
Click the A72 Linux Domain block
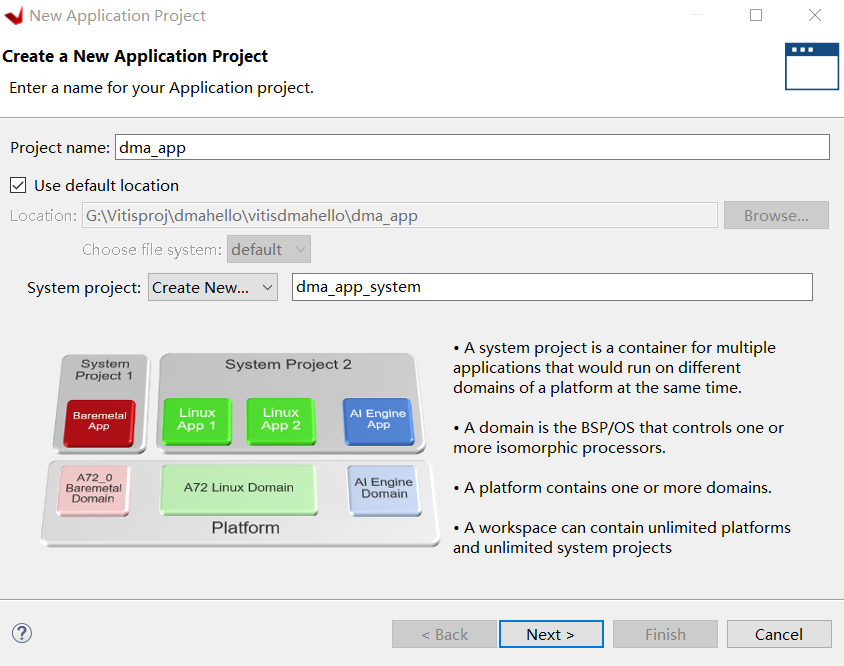tap(239, 490)
